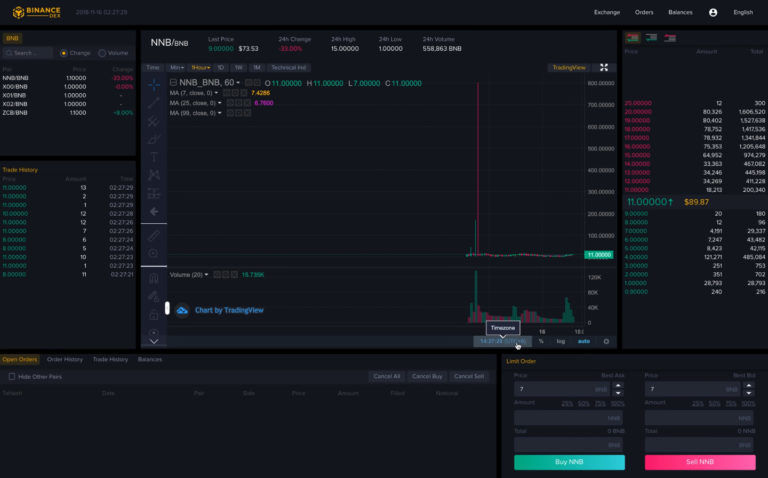
Task: Open the Orders menu
Action: click(644, 12)
